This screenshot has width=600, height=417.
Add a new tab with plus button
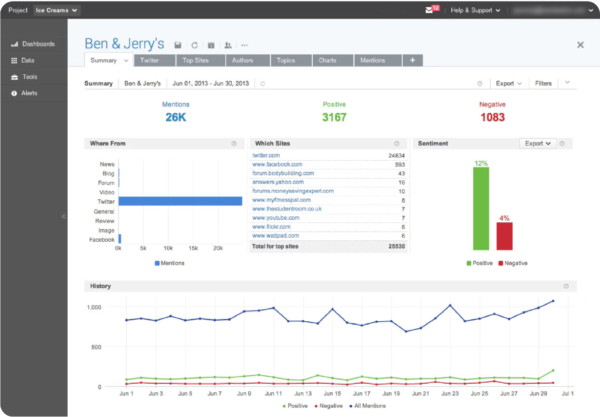(412, 60)
